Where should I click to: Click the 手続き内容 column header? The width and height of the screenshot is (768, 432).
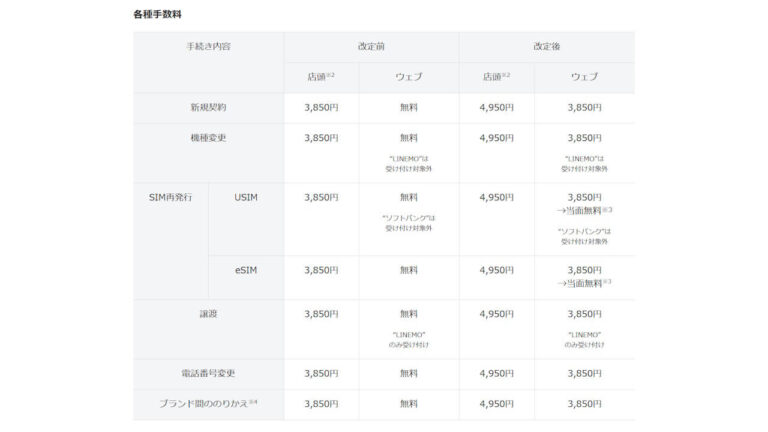pyautogui.click(x=208, y=47)
